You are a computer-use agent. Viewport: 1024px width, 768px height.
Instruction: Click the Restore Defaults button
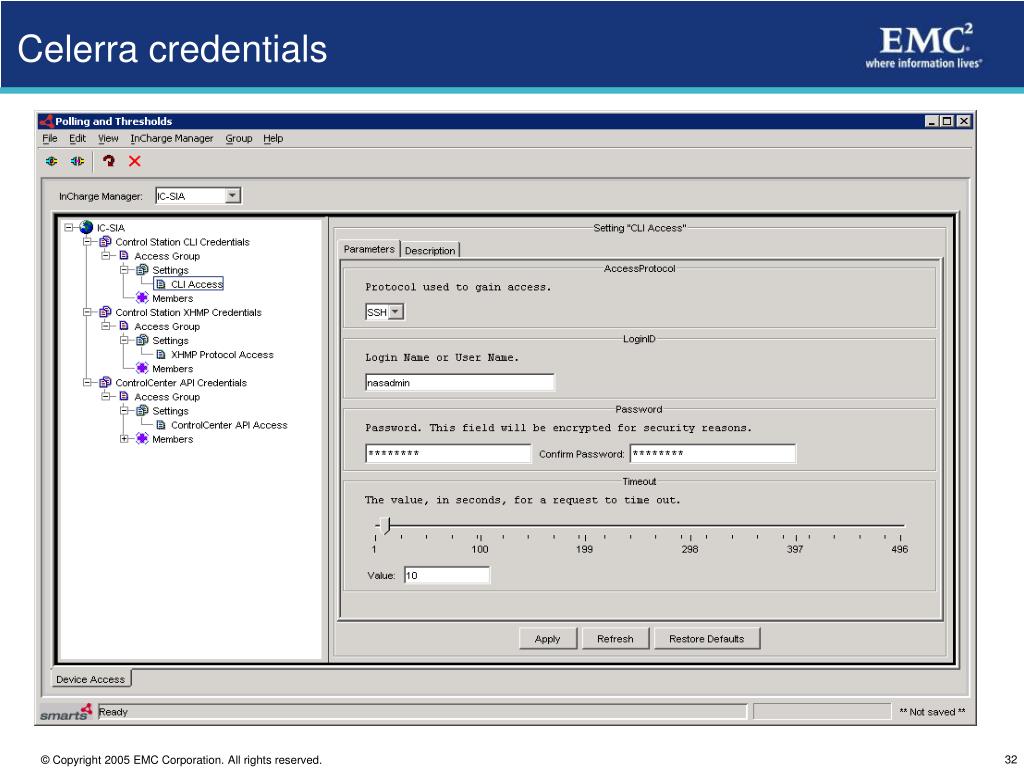coord(707,639)
